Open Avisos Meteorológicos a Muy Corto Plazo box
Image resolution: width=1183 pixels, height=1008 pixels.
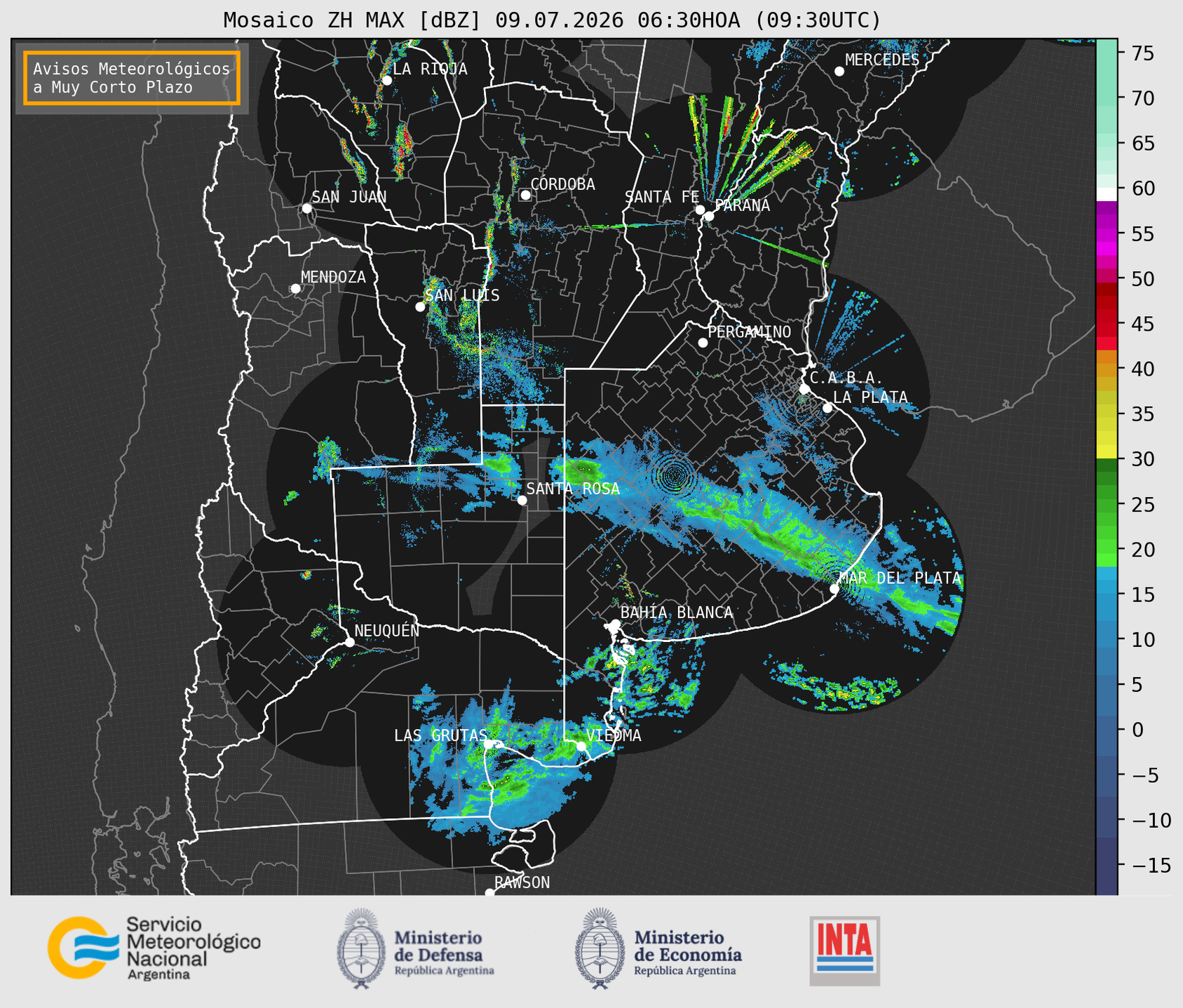point(132,78)
